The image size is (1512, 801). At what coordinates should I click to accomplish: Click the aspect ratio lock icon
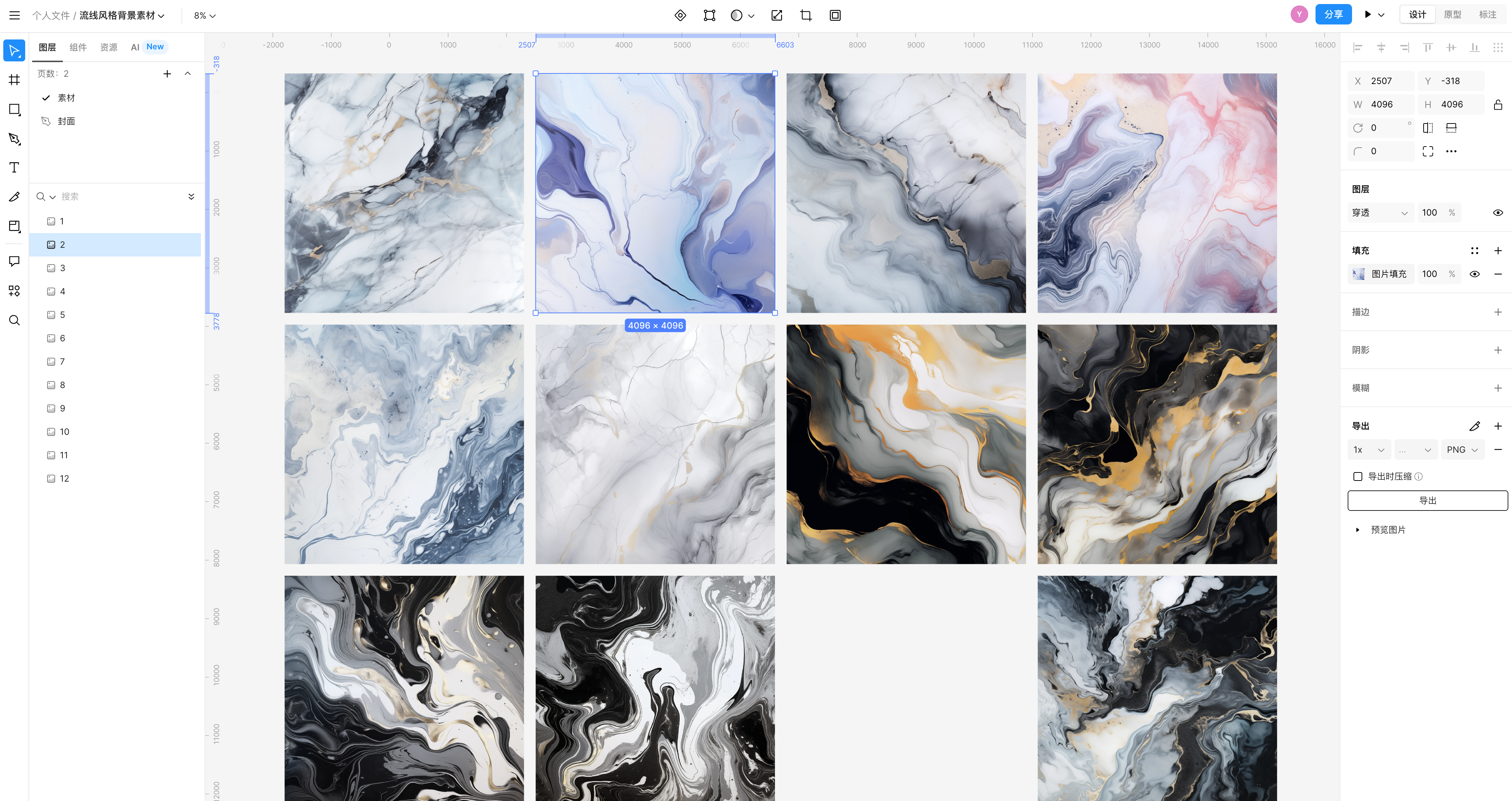click(x=1497, y=105)
